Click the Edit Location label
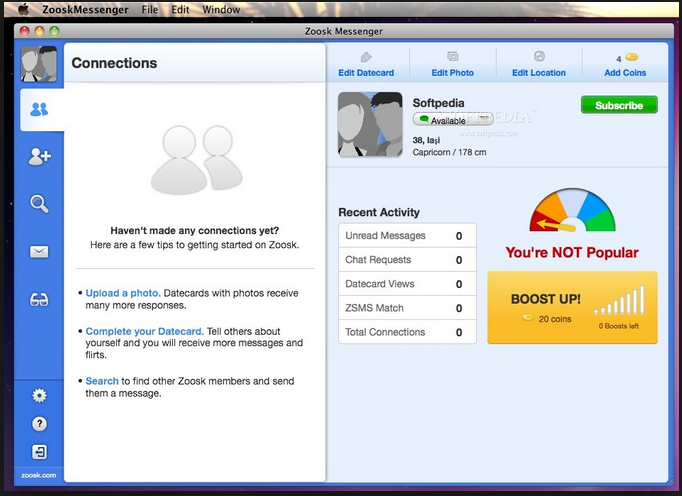This screenshot has height=496, width=682. point(539,73)
